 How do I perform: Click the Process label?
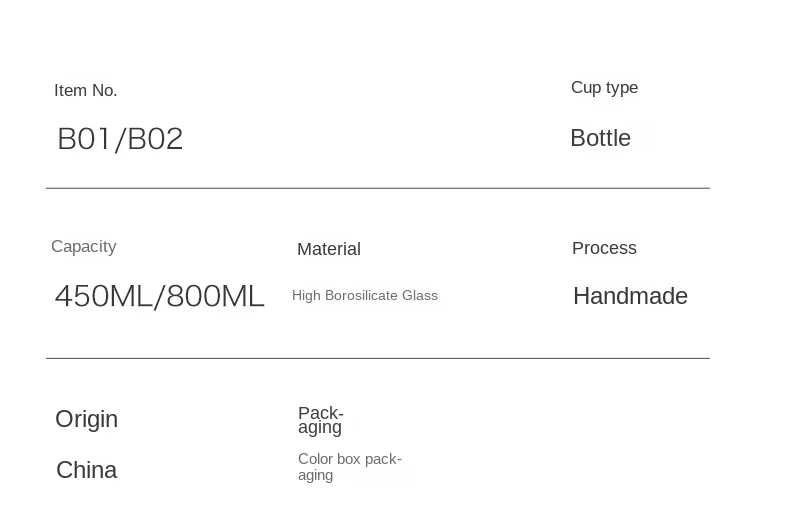pos(604,248)
